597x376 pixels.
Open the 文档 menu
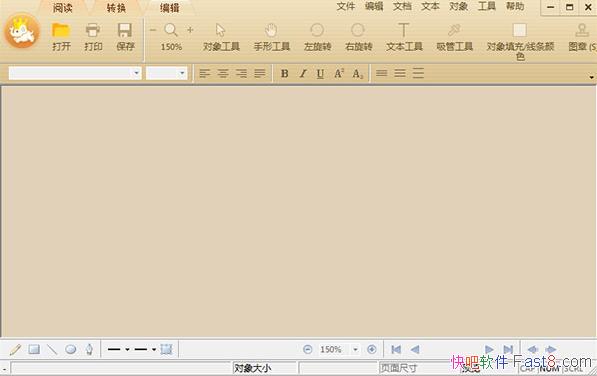click(x=402, y=6)
